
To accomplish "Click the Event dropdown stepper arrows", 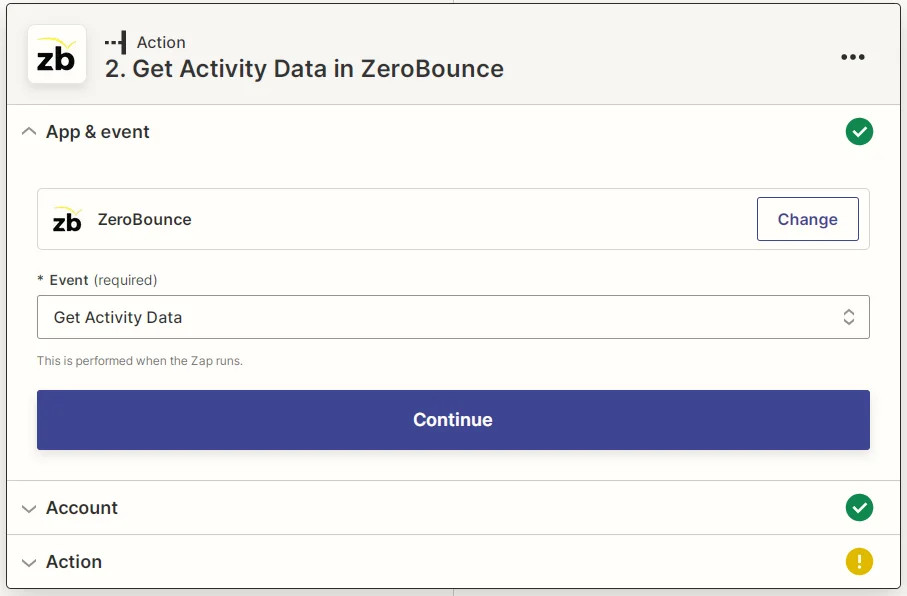I will pos(849,317).
